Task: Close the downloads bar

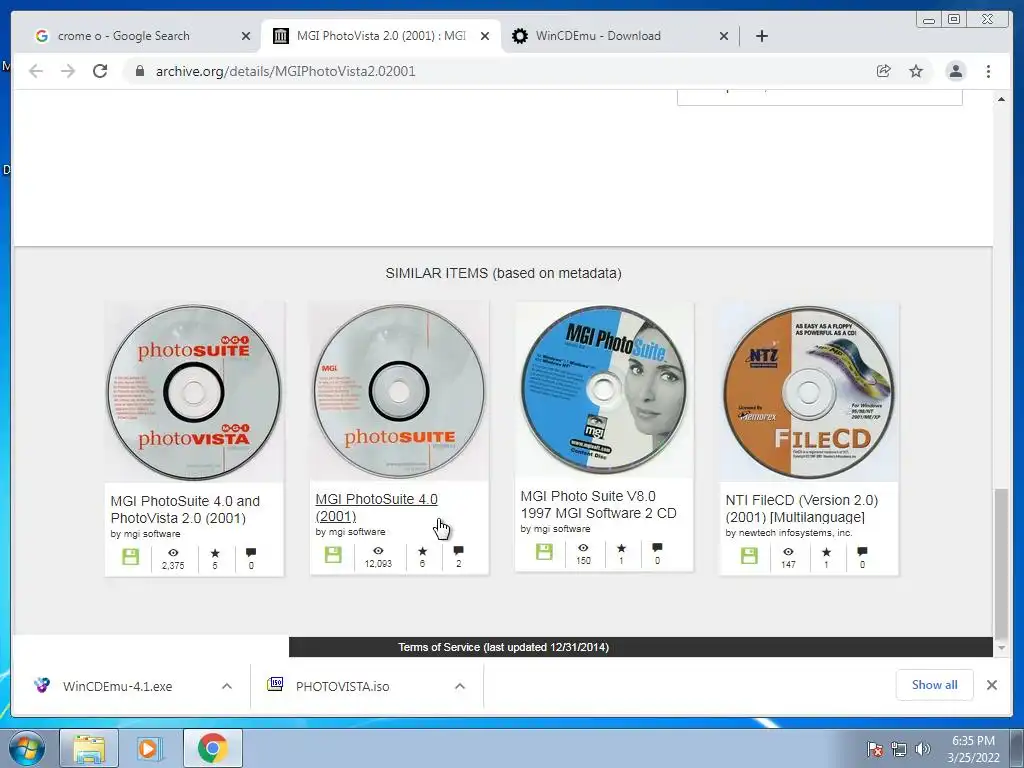Action: 992,685
